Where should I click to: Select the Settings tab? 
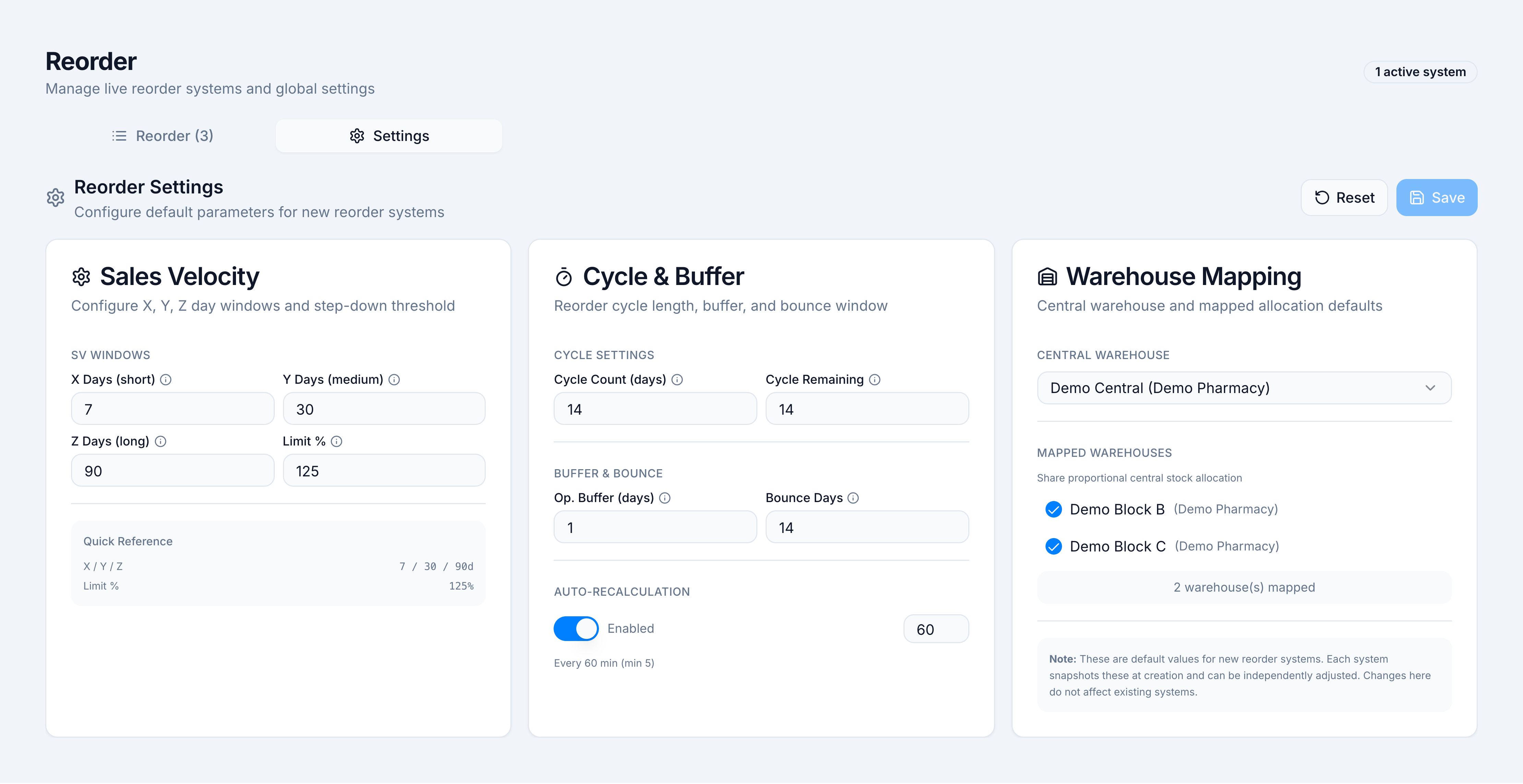pyautogui.click(x=389, y=136)
